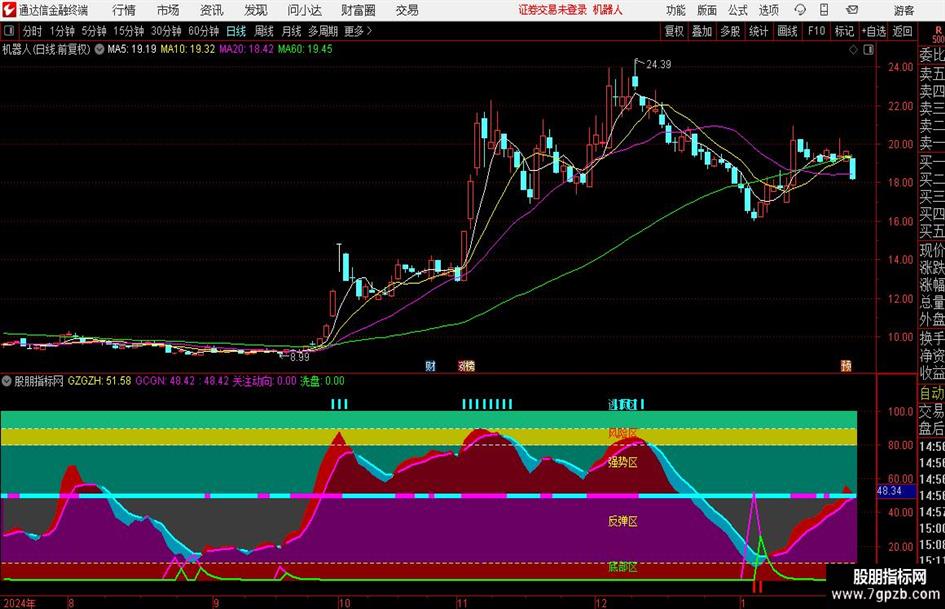Click the 关注动向: 0.00 indicator value
945x609 pixels.
(265, 381)
